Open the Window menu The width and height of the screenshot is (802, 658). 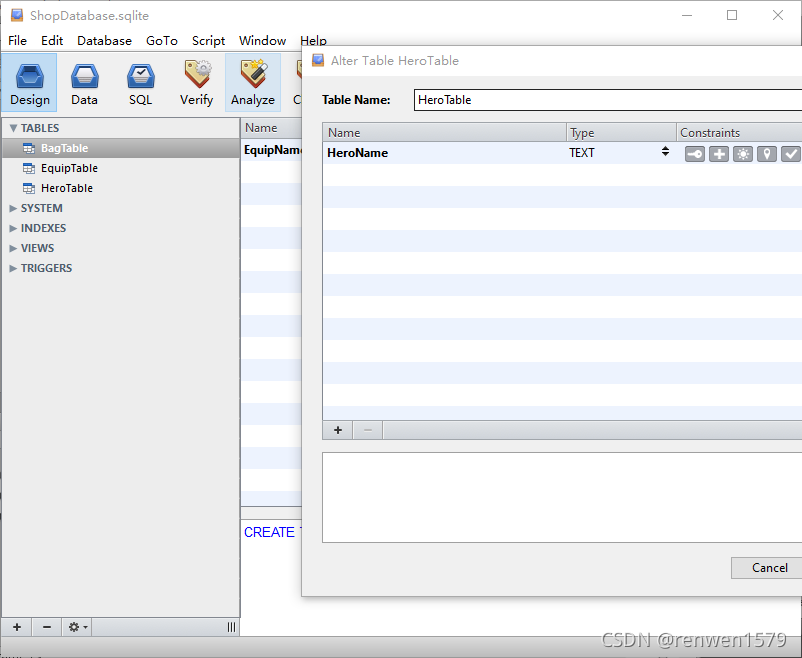click(x=262, y=40)
